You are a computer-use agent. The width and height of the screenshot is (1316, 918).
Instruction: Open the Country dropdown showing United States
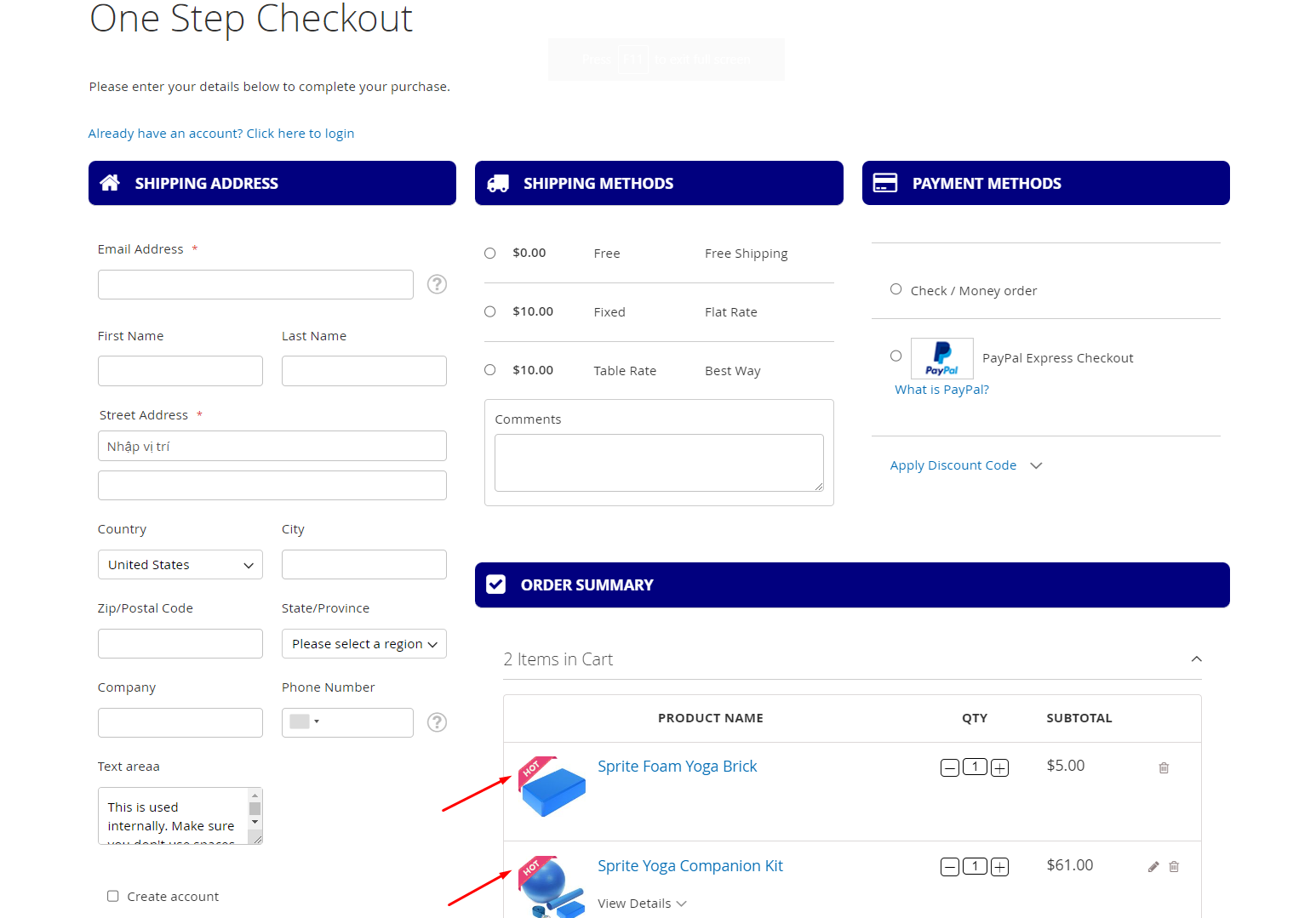coord(180,565)
